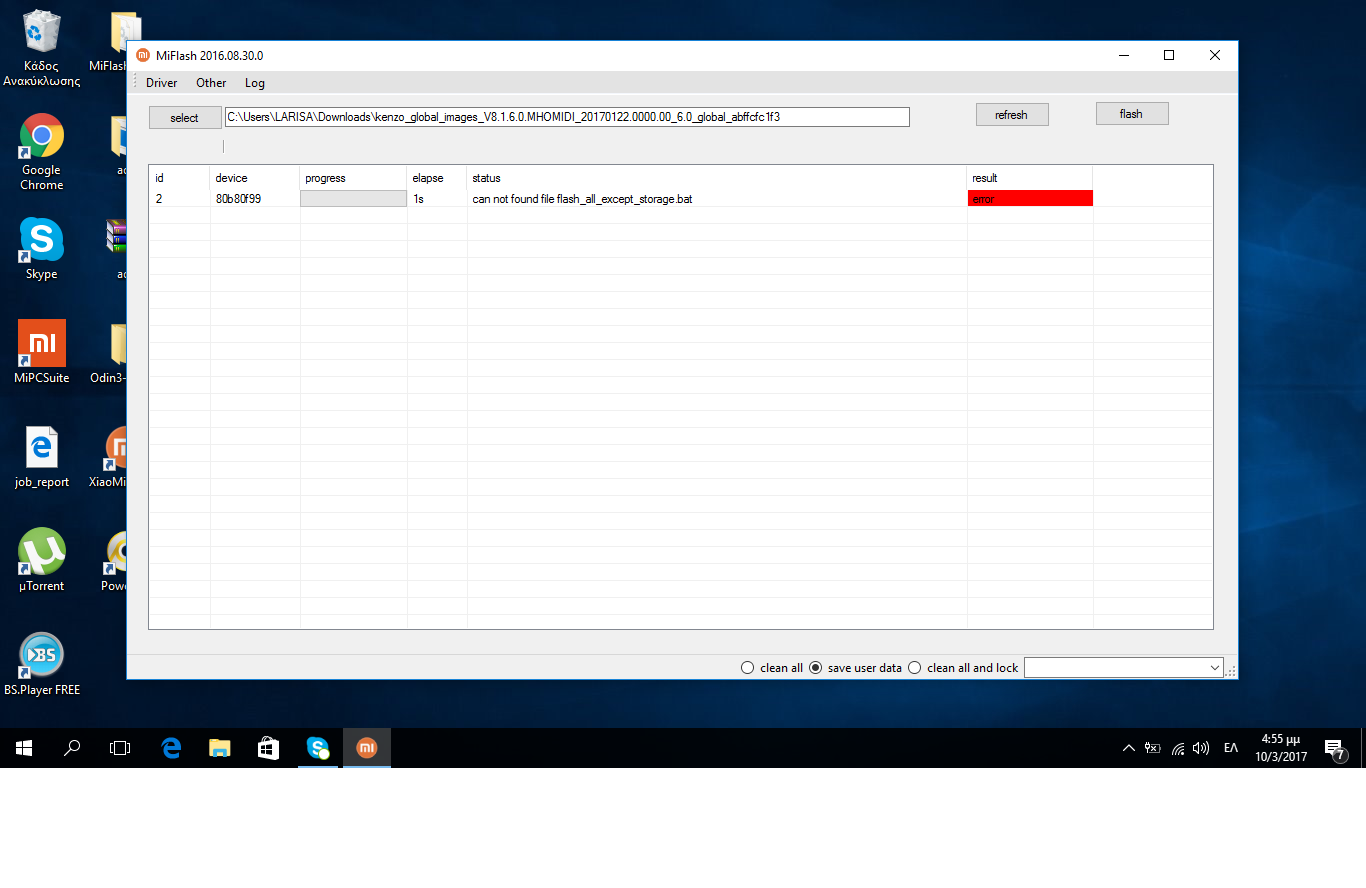
Task: Expand the script dropdown at bottom right
Action: click(x=1214, y=668)
